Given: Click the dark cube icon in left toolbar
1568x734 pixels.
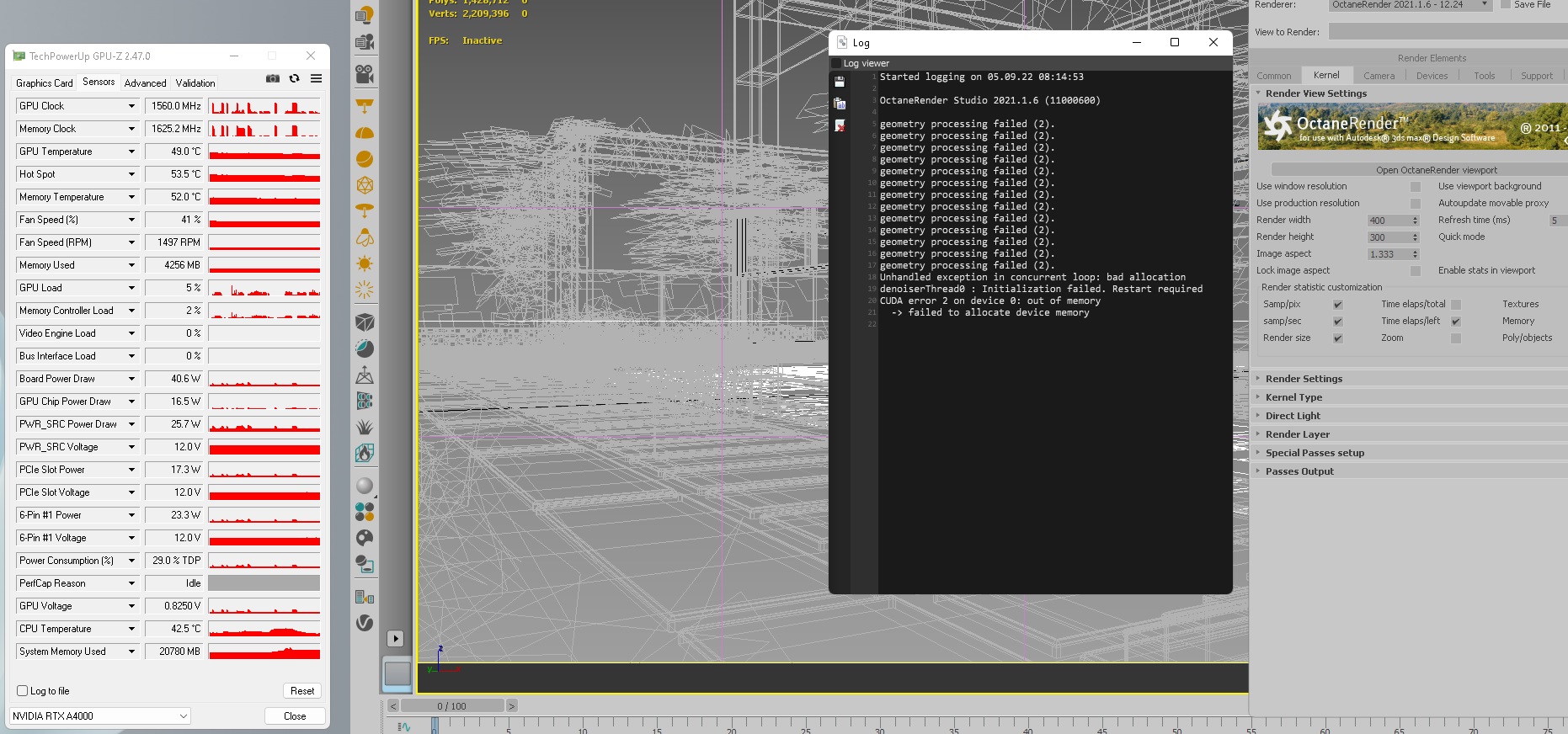Looking at the screenshot, I should [x=365, y=322].
